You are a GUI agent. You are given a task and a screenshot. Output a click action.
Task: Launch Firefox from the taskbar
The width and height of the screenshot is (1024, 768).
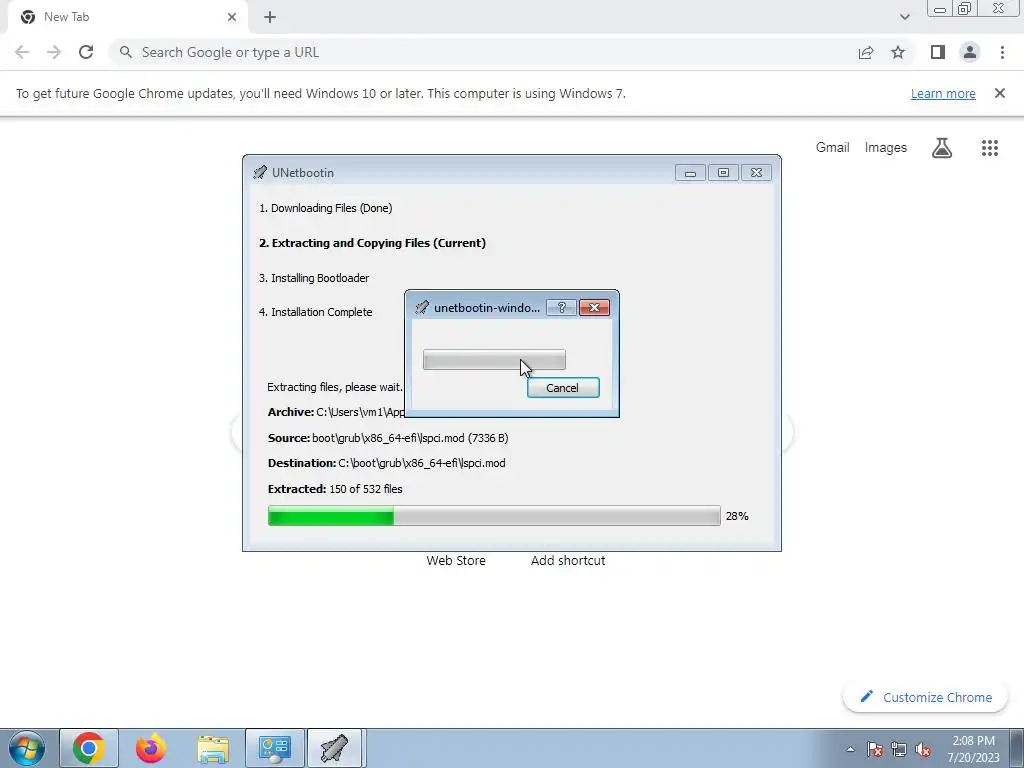pos(151,748)
